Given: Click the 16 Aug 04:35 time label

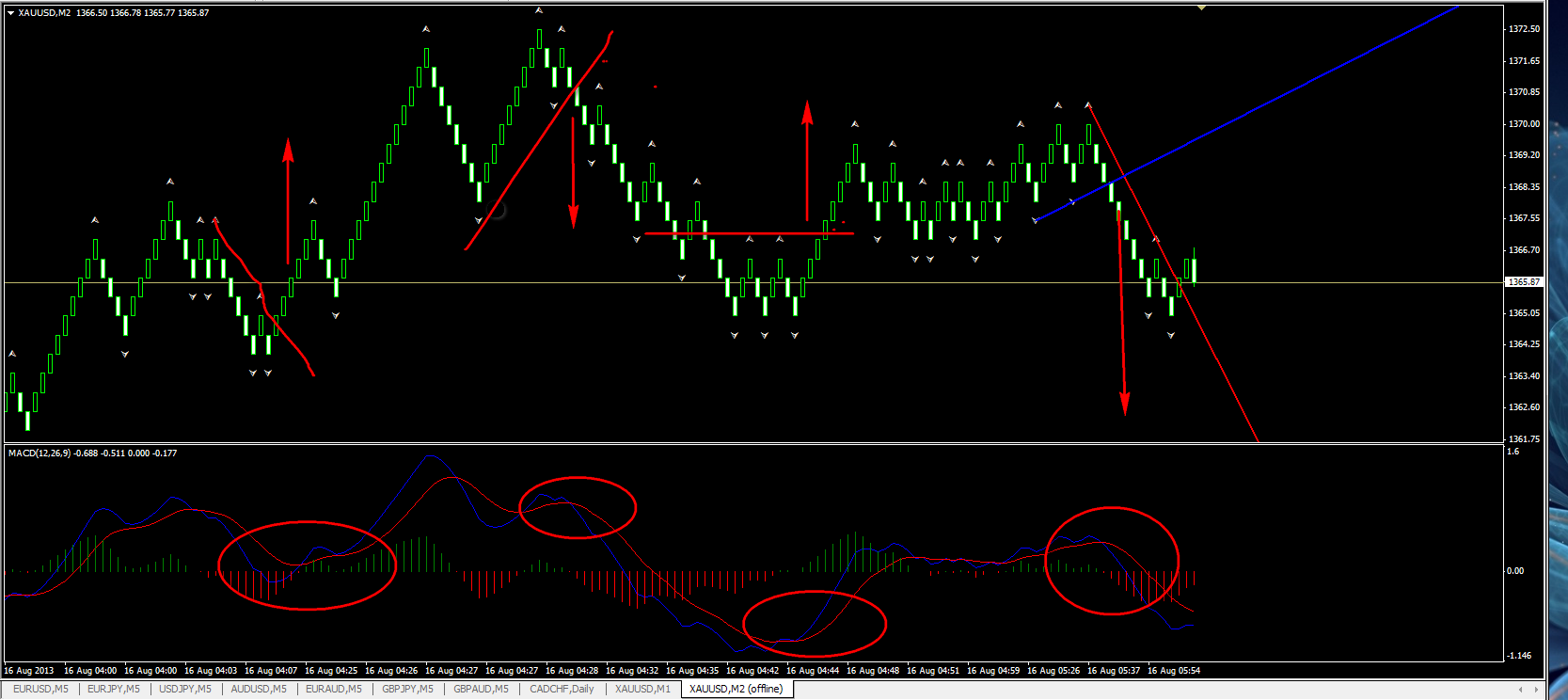Looking at the screenshot, I should (692, 671).
